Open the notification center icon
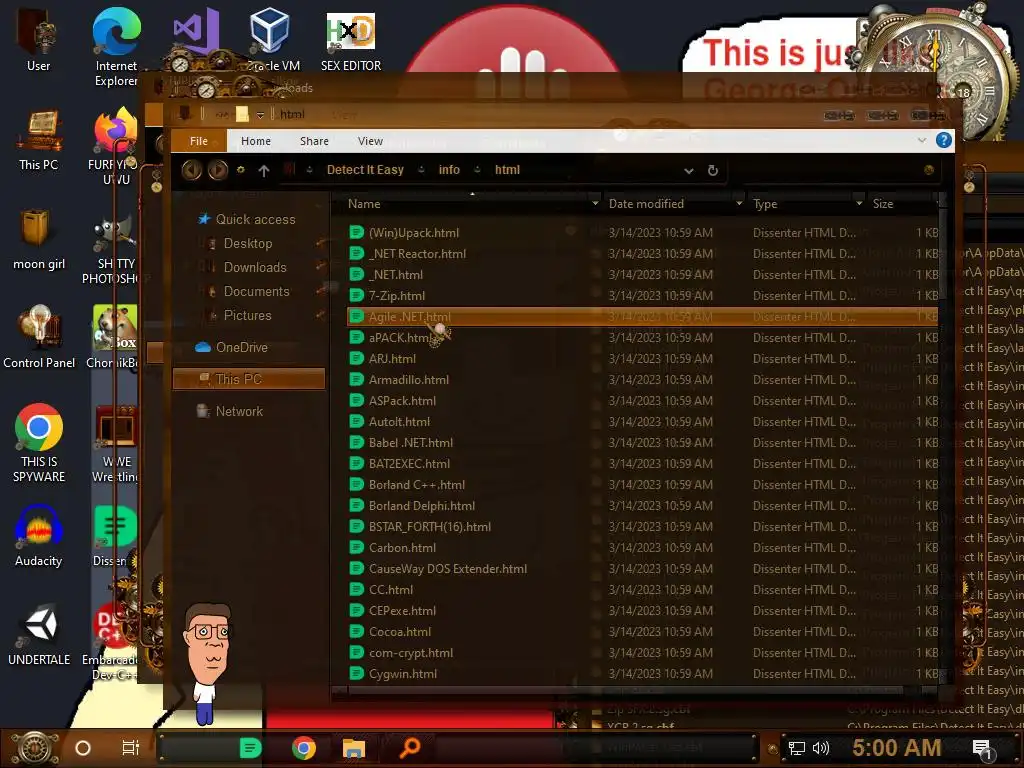The height and width of the screenshot is (768, 1024). [982, 750]
